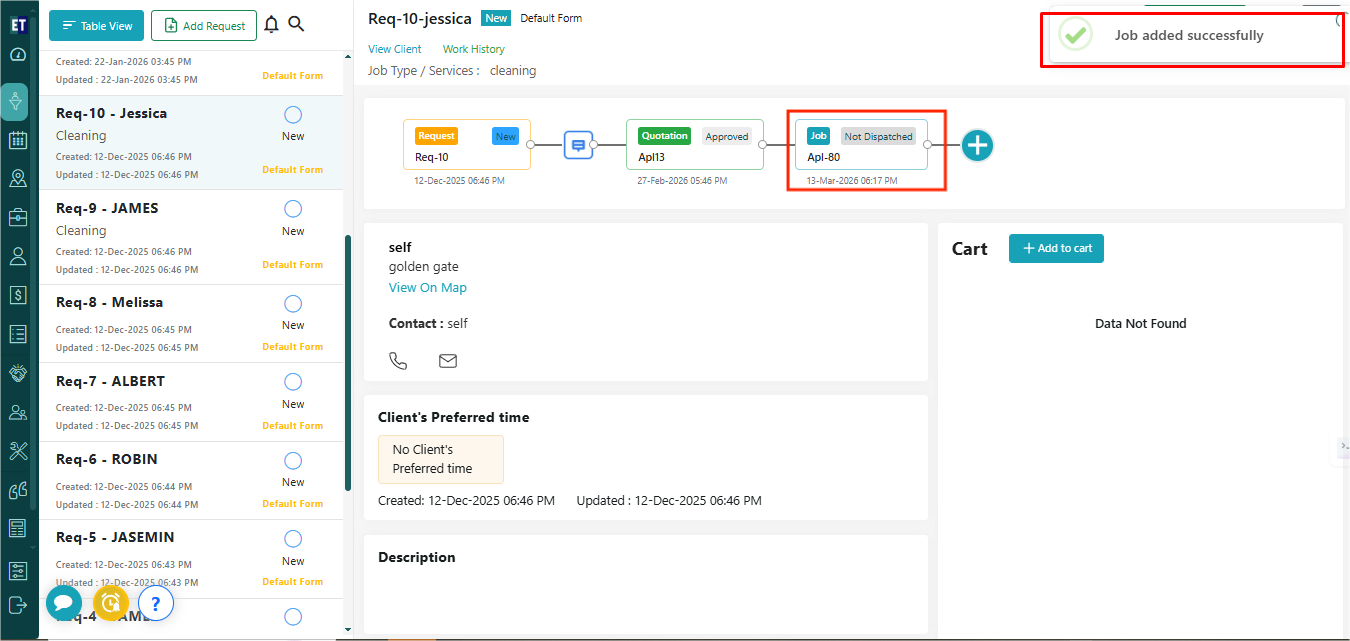Screen dimensions: 1350x641
Task: Open the View Client link
Action: 394,49
